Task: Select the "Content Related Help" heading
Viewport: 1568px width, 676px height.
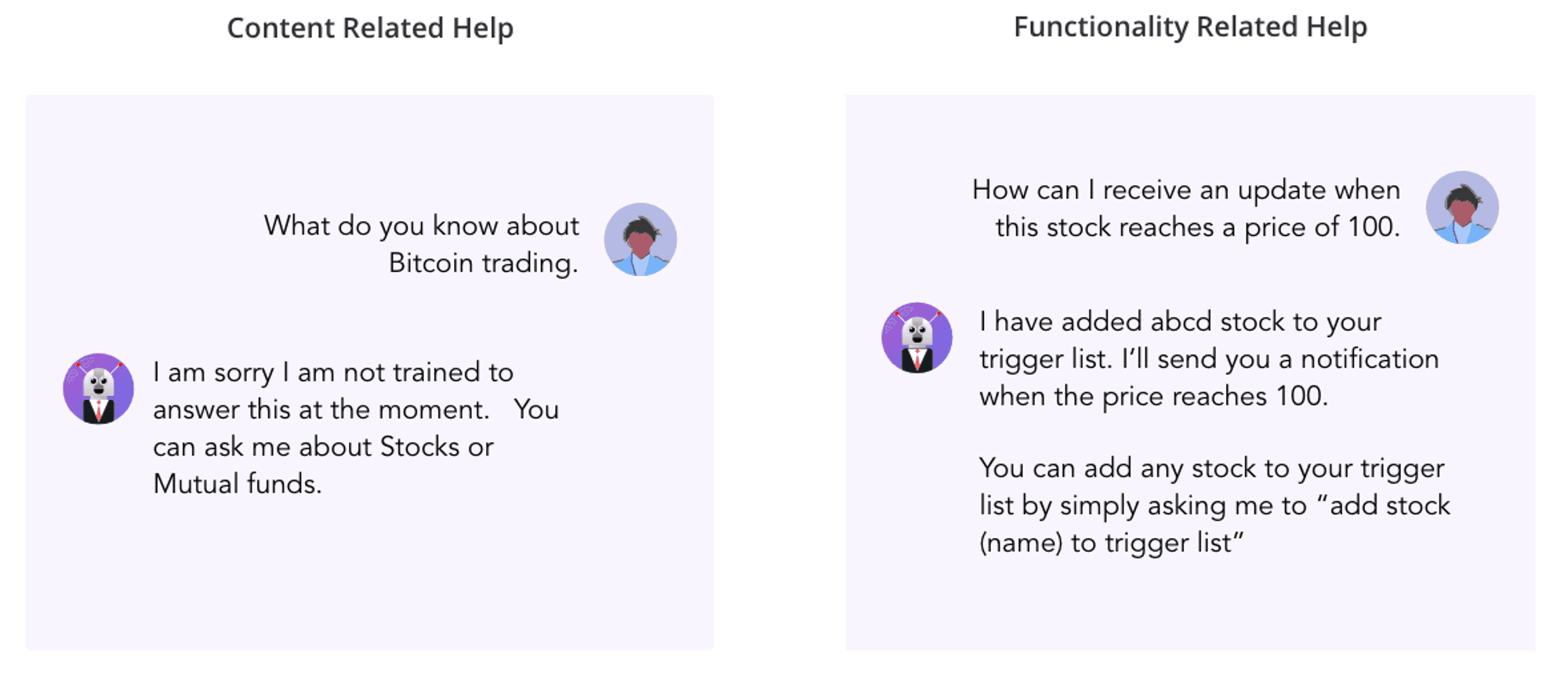Action: [x=370, y=28]
